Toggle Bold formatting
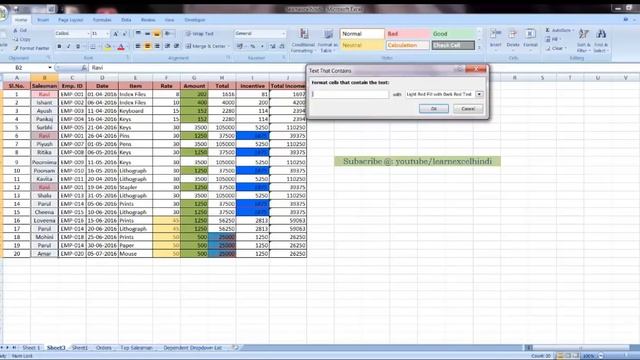The image size is (640, 360). click(x=59, y=47)
